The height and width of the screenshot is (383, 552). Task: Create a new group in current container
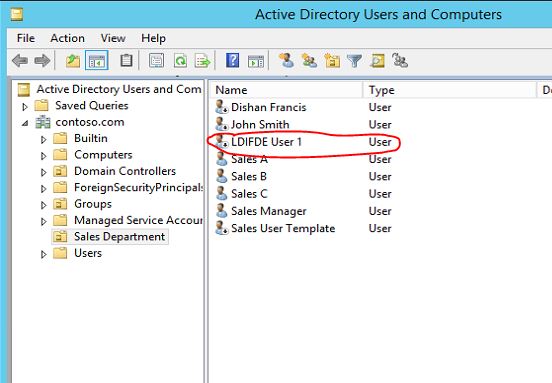pyautogui.click(x=309, y=61)
